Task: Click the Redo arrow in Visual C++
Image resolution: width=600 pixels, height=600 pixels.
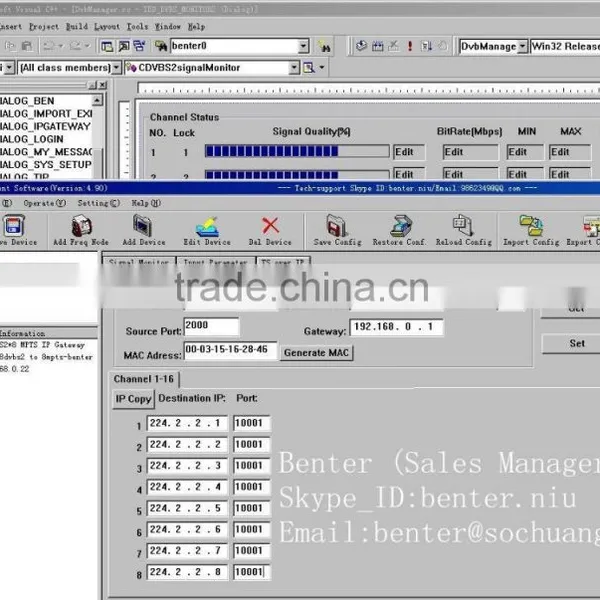Action: pos(75,46)
